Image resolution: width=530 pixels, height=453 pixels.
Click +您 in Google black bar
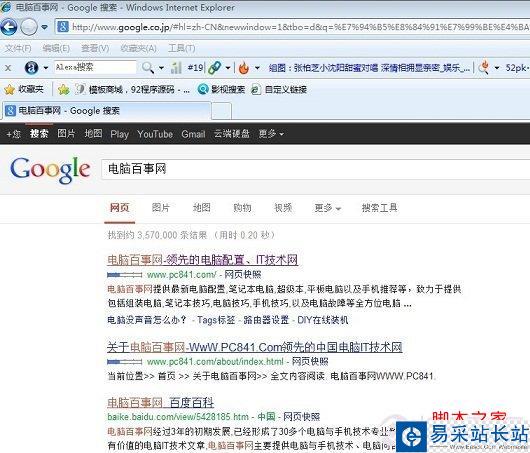[x=14, y=134]
